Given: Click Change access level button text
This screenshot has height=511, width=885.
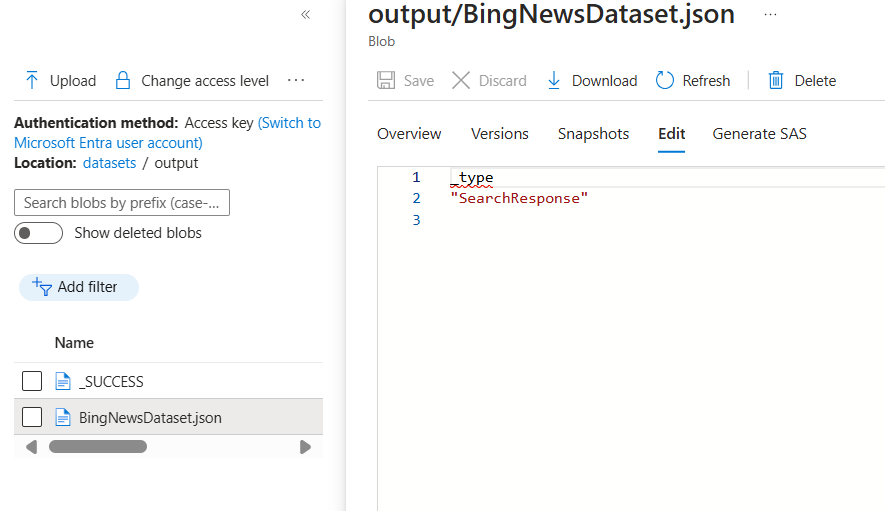Looking at the screenshot, I should point(205,81).
